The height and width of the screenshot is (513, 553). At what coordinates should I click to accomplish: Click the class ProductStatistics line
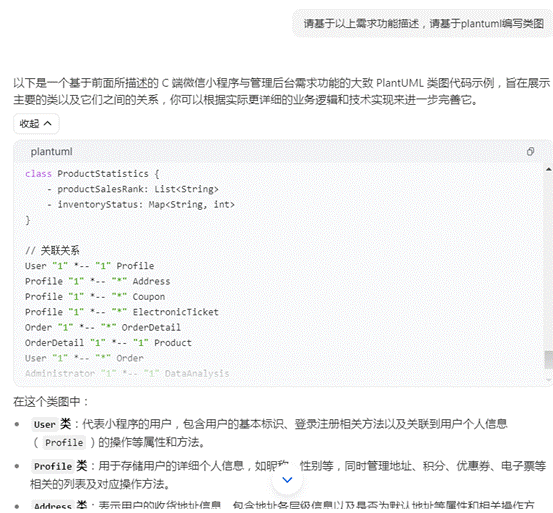point(92,174)
